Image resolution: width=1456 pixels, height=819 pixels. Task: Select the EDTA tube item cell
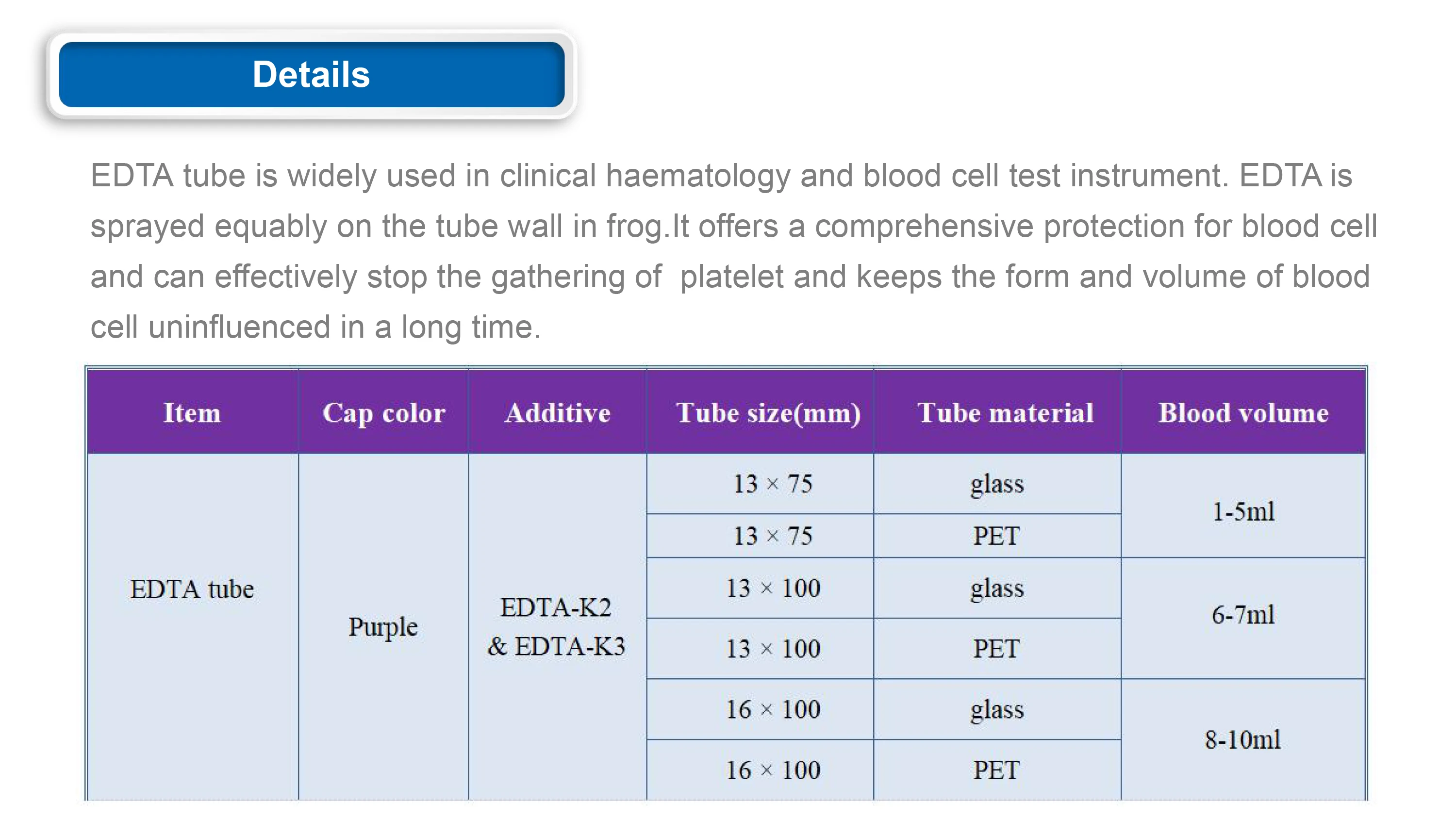(192, 589)
